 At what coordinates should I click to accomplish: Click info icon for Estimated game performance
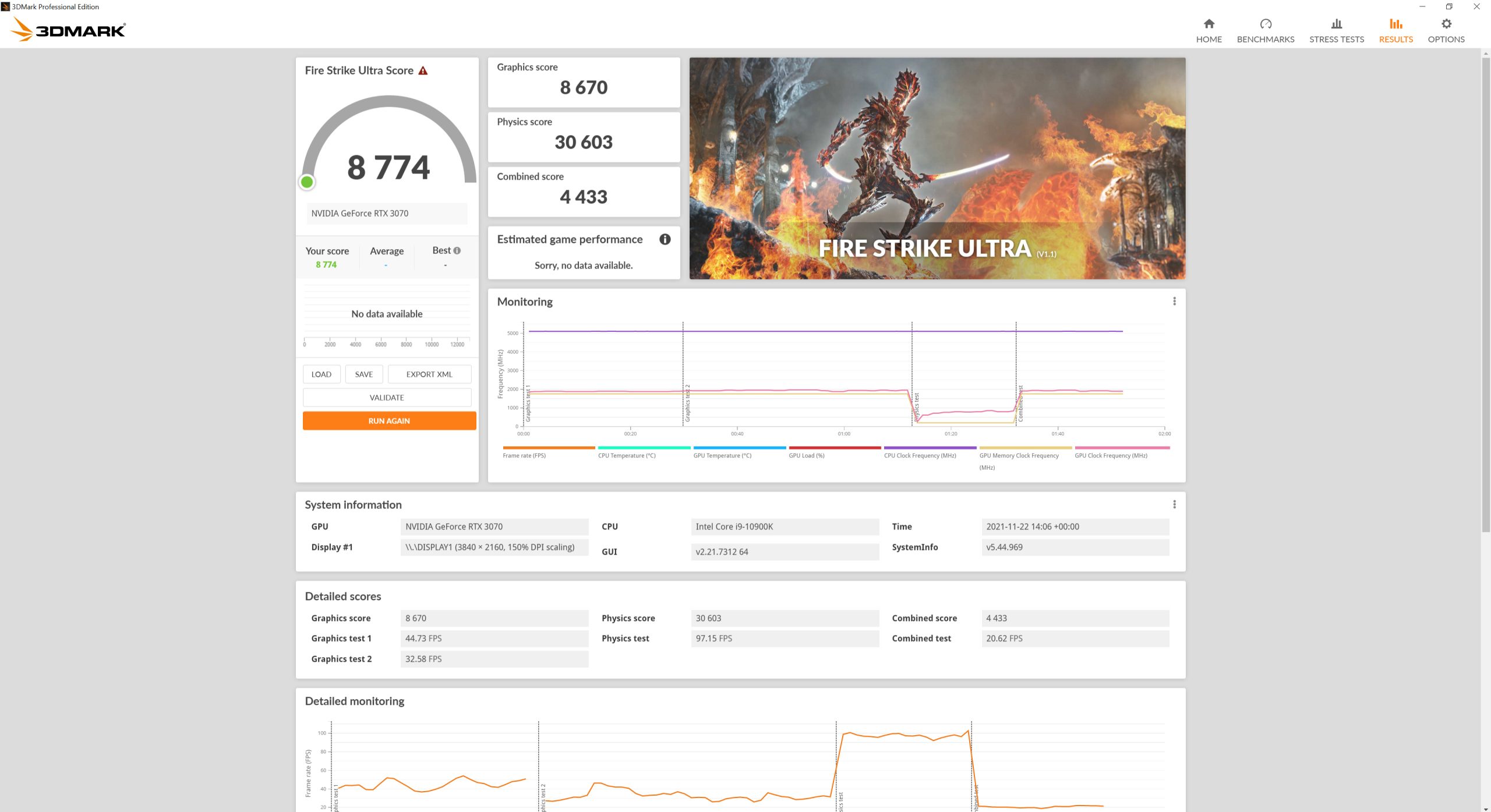coord(665,239)
